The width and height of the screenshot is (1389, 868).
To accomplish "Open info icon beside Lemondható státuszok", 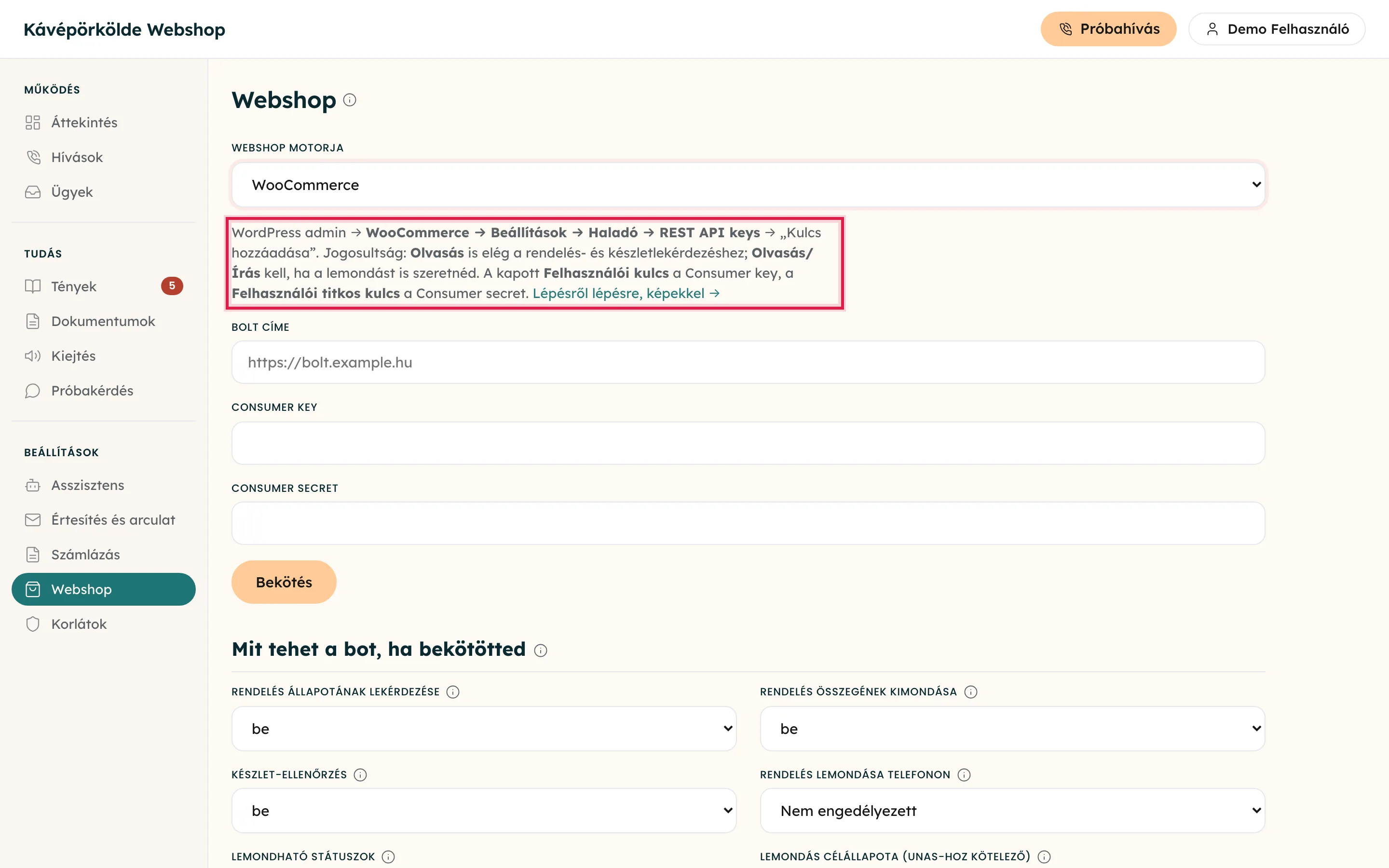I will [x=389, y=856].
